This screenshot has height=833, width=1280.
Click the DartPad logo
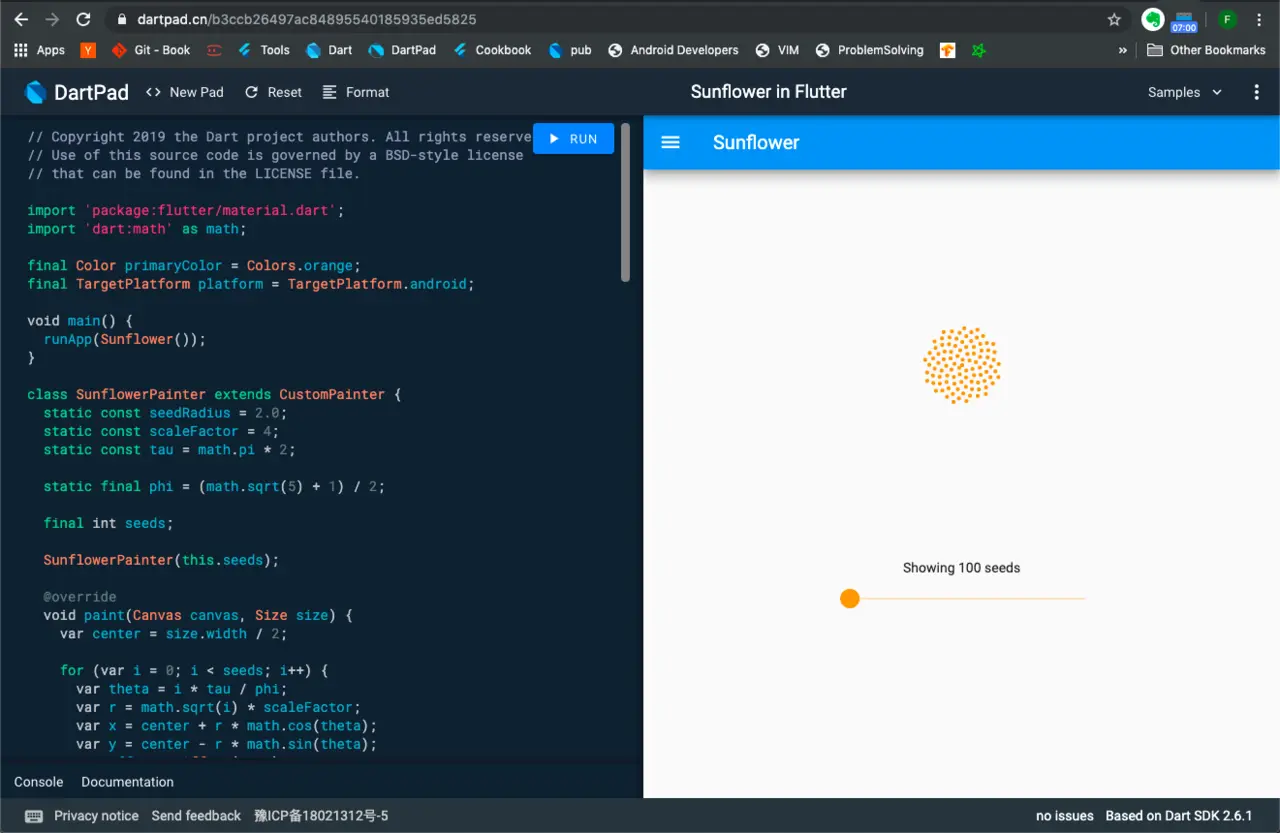(x=77, y=92)
